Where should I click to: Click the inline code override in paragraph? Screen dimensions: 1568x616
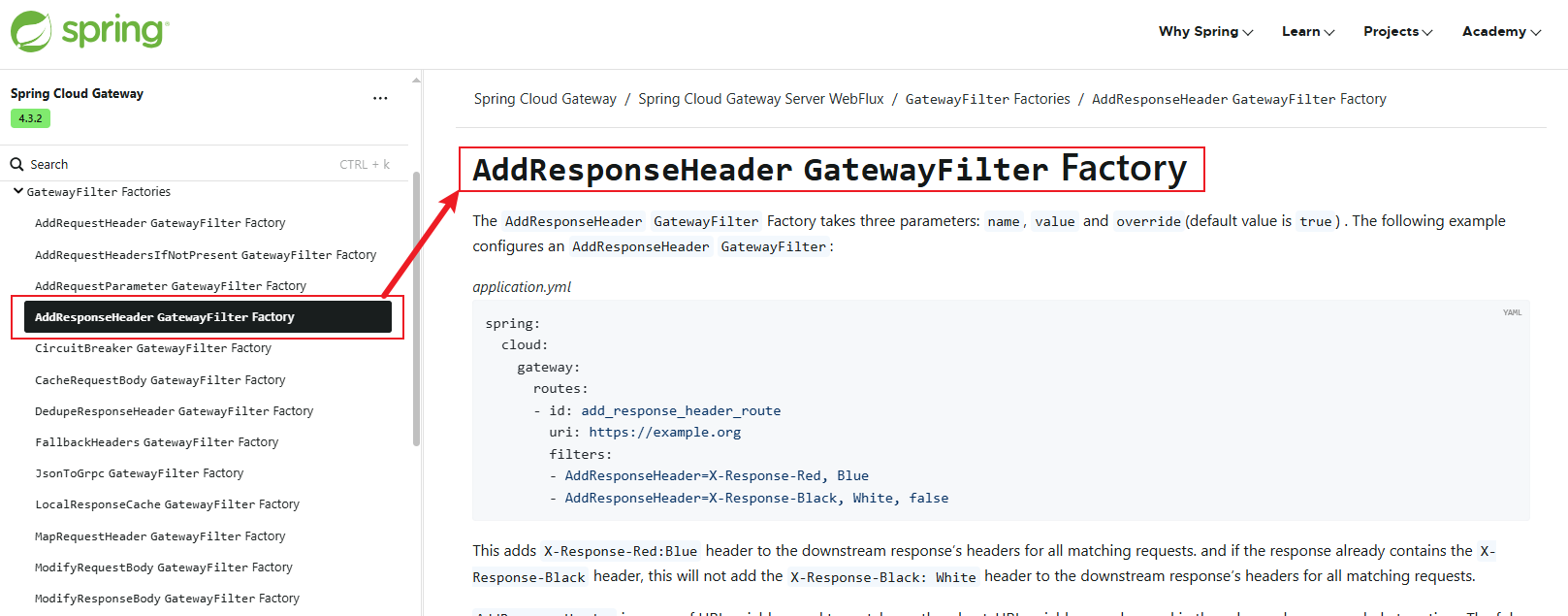tap(1148, 222)
